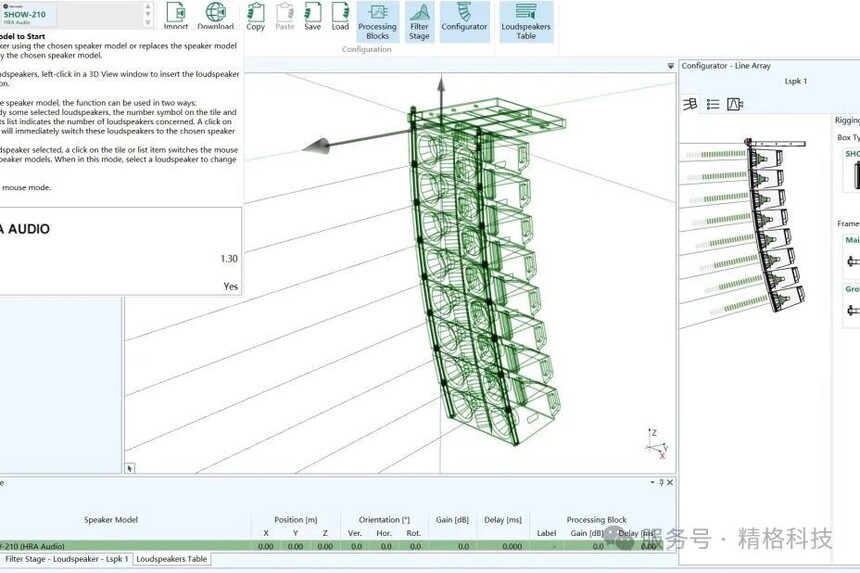Click the version value 1.30
The height and width of the screenshot is (573, 860).
(x=229, y=259)
